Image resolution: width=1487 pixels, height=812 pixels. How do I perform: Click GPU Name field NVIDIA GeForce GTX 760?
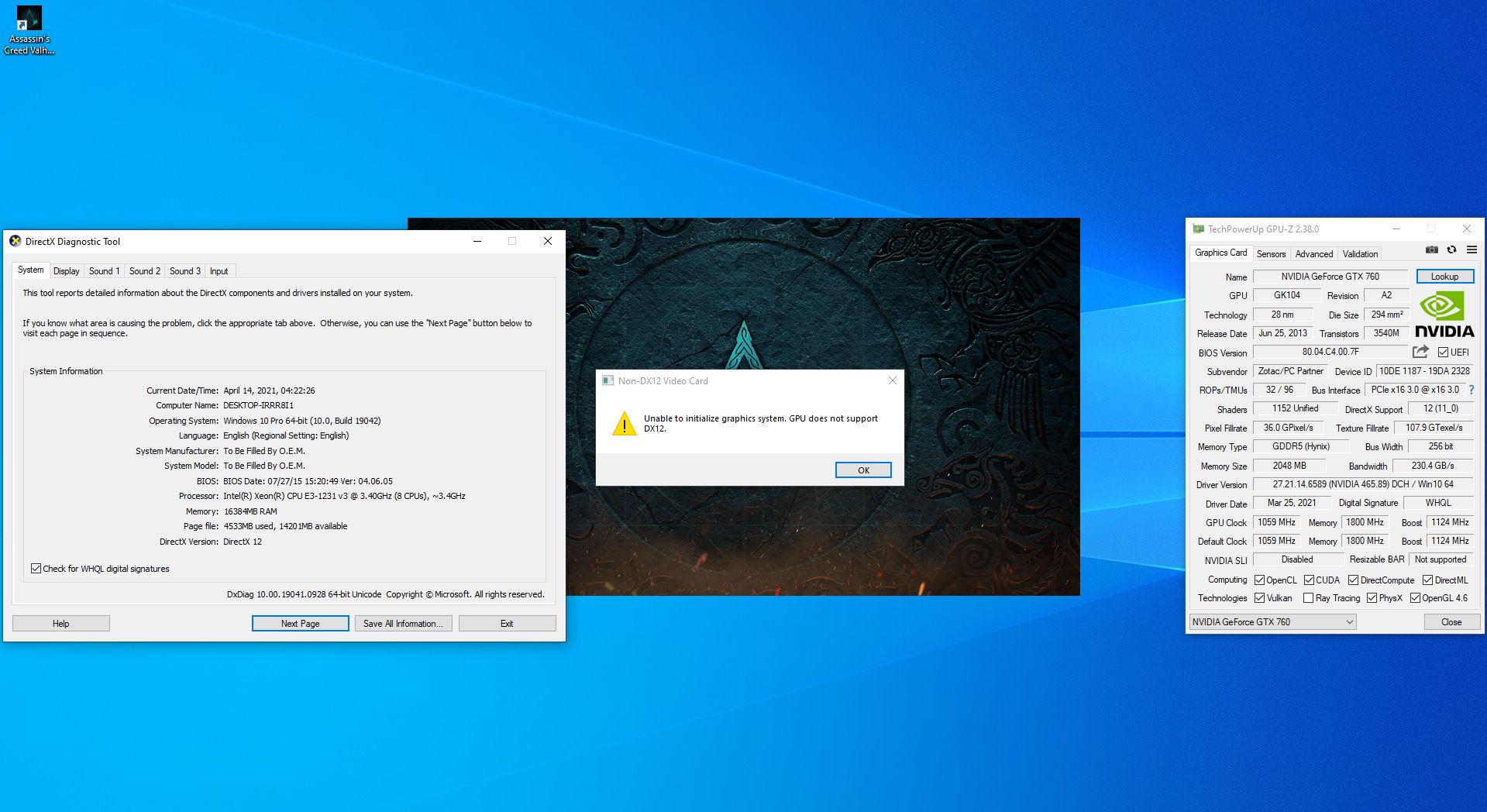tap(1330, 277)
